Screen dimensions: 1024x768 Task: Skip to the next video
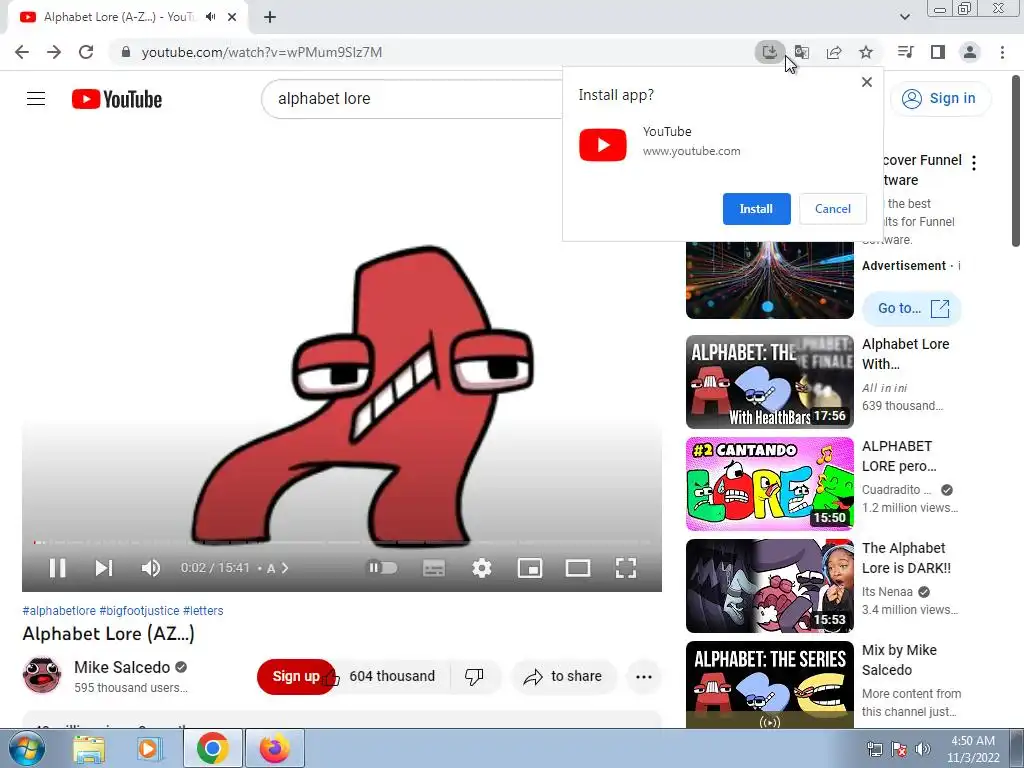tap(104, 568)
